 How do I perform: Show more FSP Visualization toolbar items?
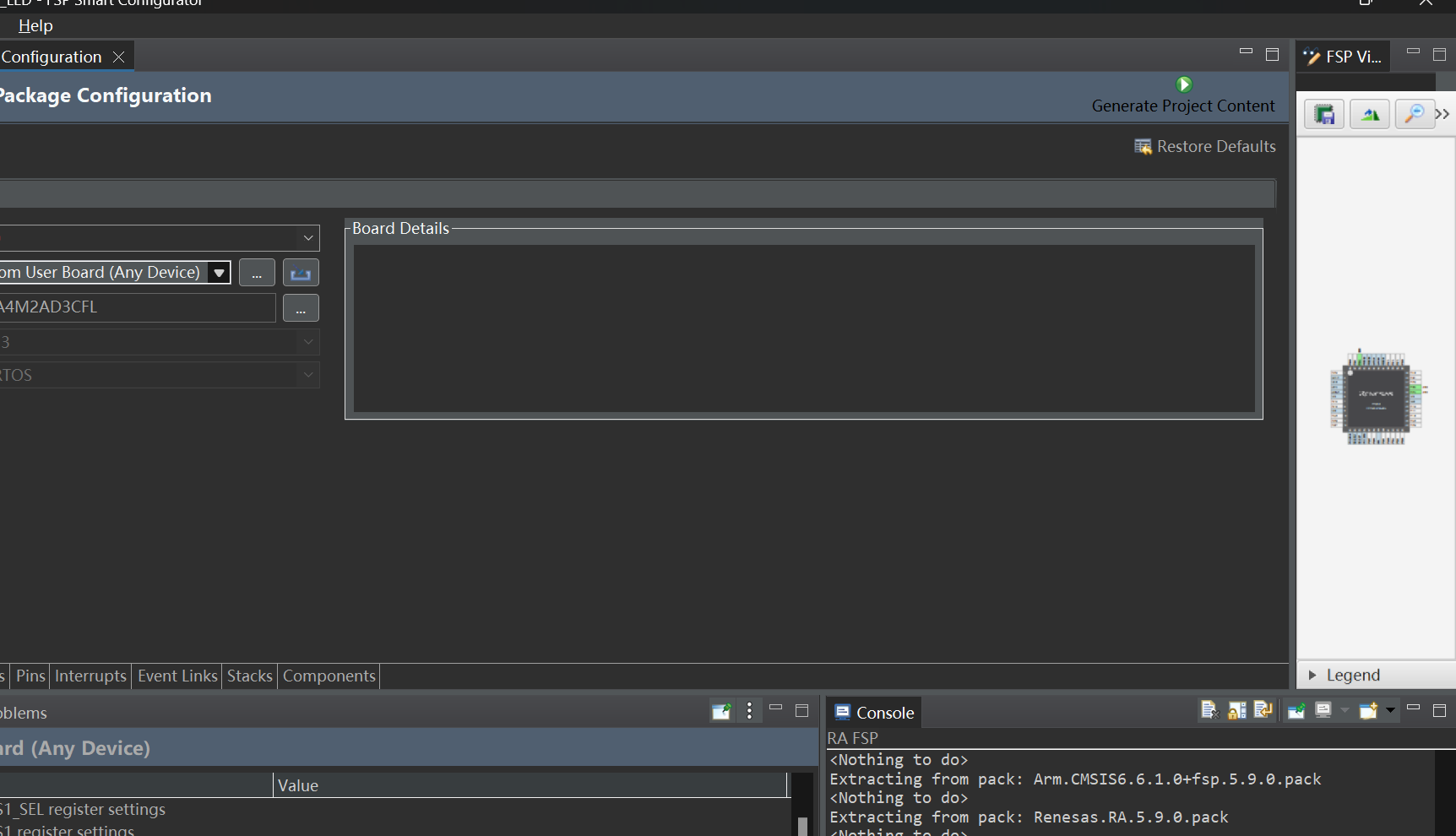point(1442,114)
